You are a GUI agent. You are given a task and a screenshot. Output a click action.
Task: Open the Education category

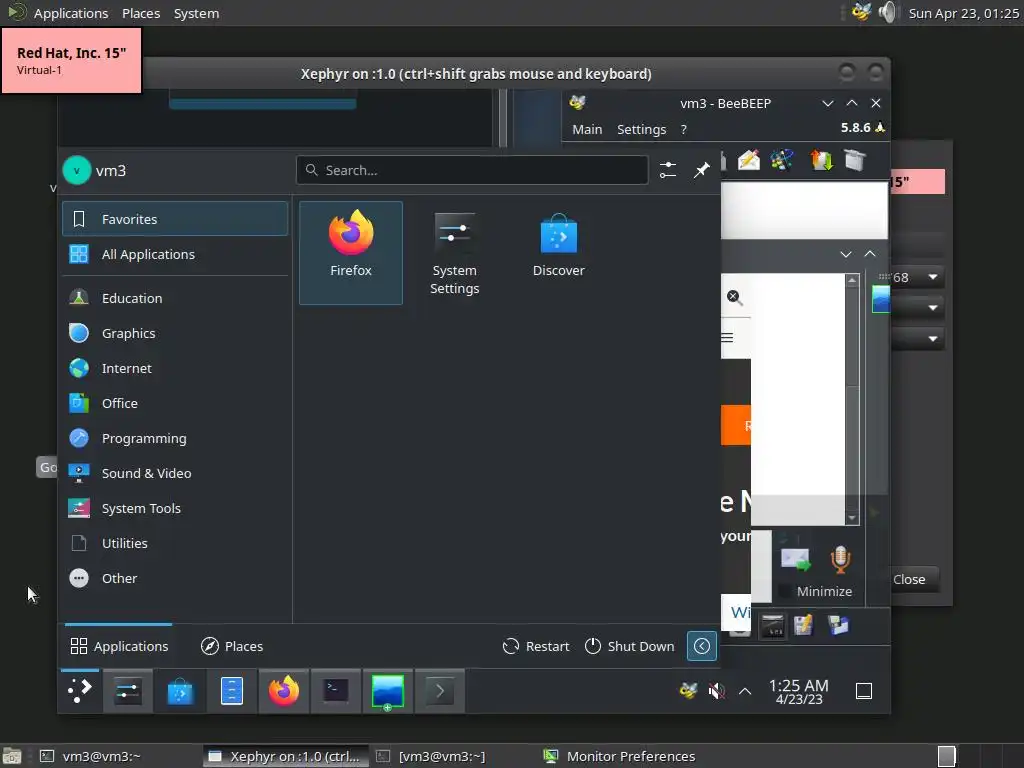pyautogui.click(x=174, y=298)
